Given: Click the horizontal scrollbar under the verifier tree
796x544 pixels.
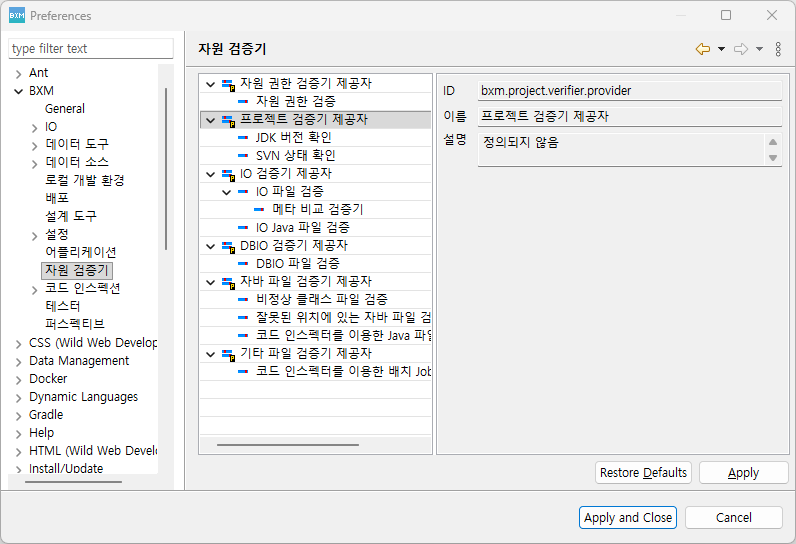Looking at the screenshot, I should pos(288,445).
